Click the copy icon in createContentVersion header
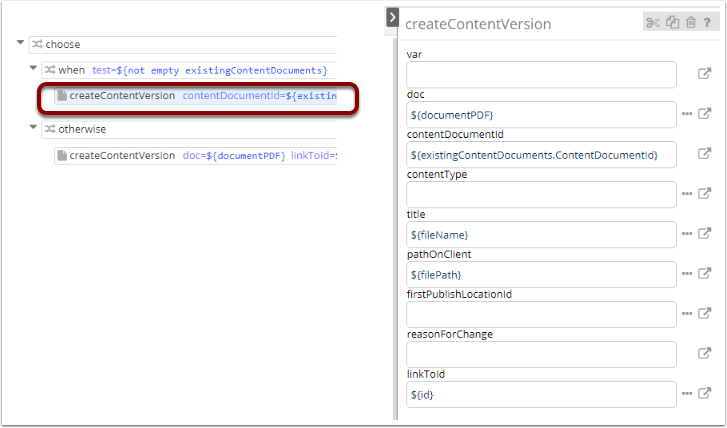Screen dimensions: 727x428 [671, 23]
